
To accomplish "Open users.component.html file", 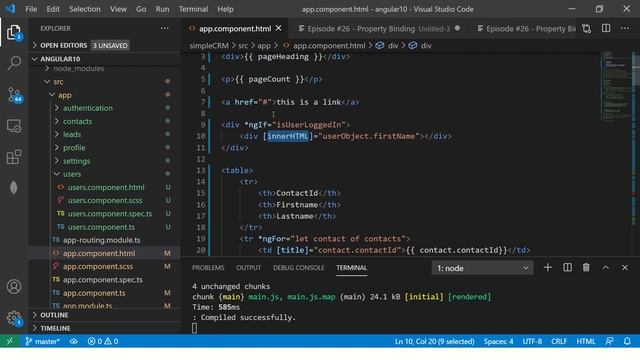I will (106, 187).
